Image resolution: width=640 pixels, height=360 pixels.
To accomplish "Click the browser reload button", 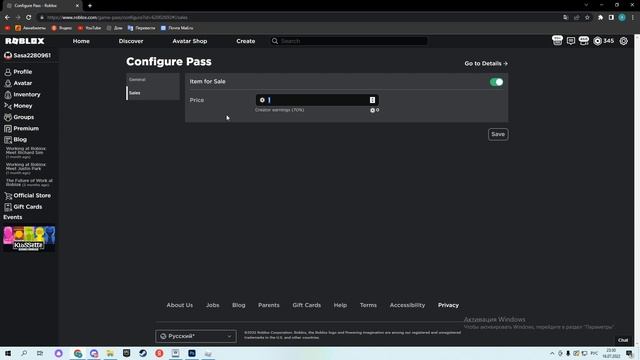I will (29, 18).
